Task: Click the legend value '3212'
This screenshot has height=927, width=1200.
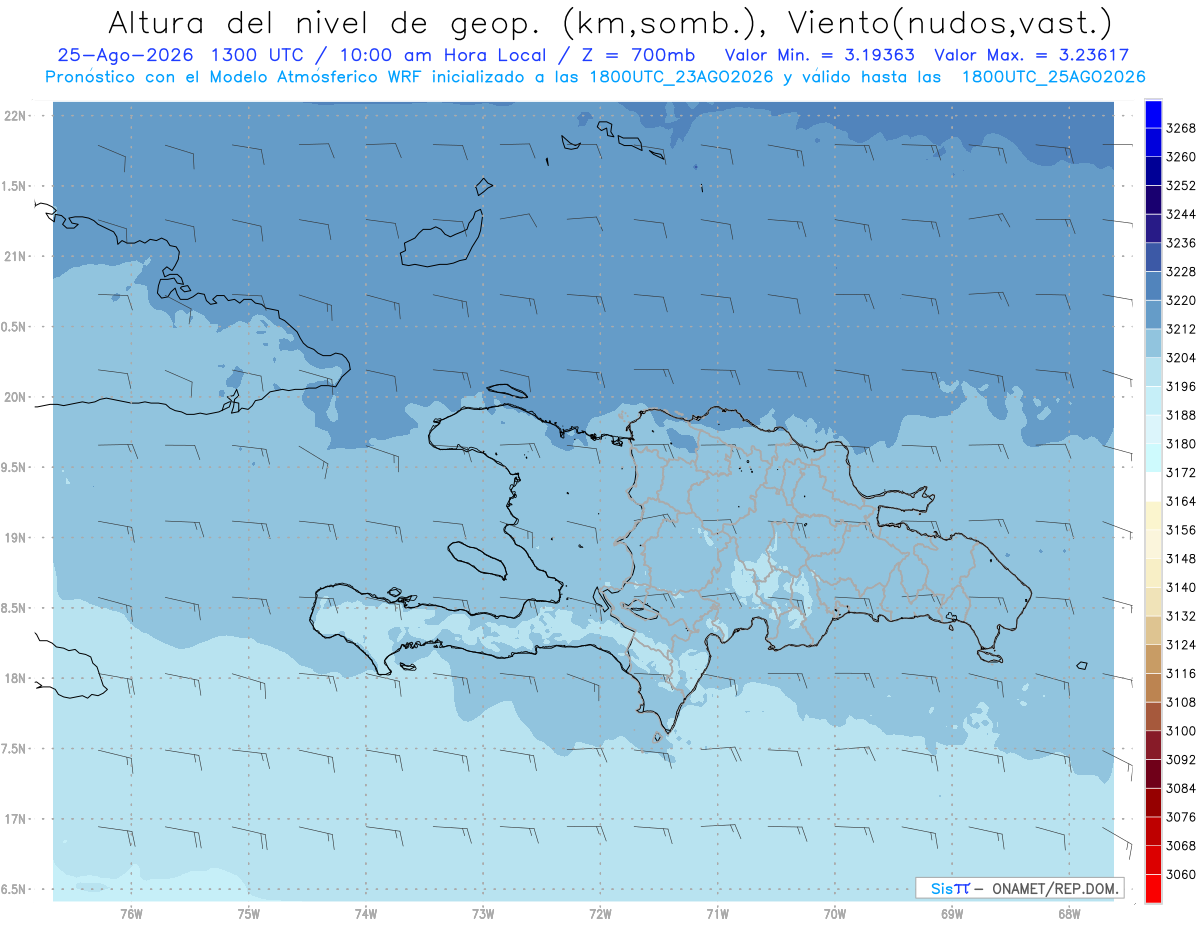Action: (x=1181, y=329)
